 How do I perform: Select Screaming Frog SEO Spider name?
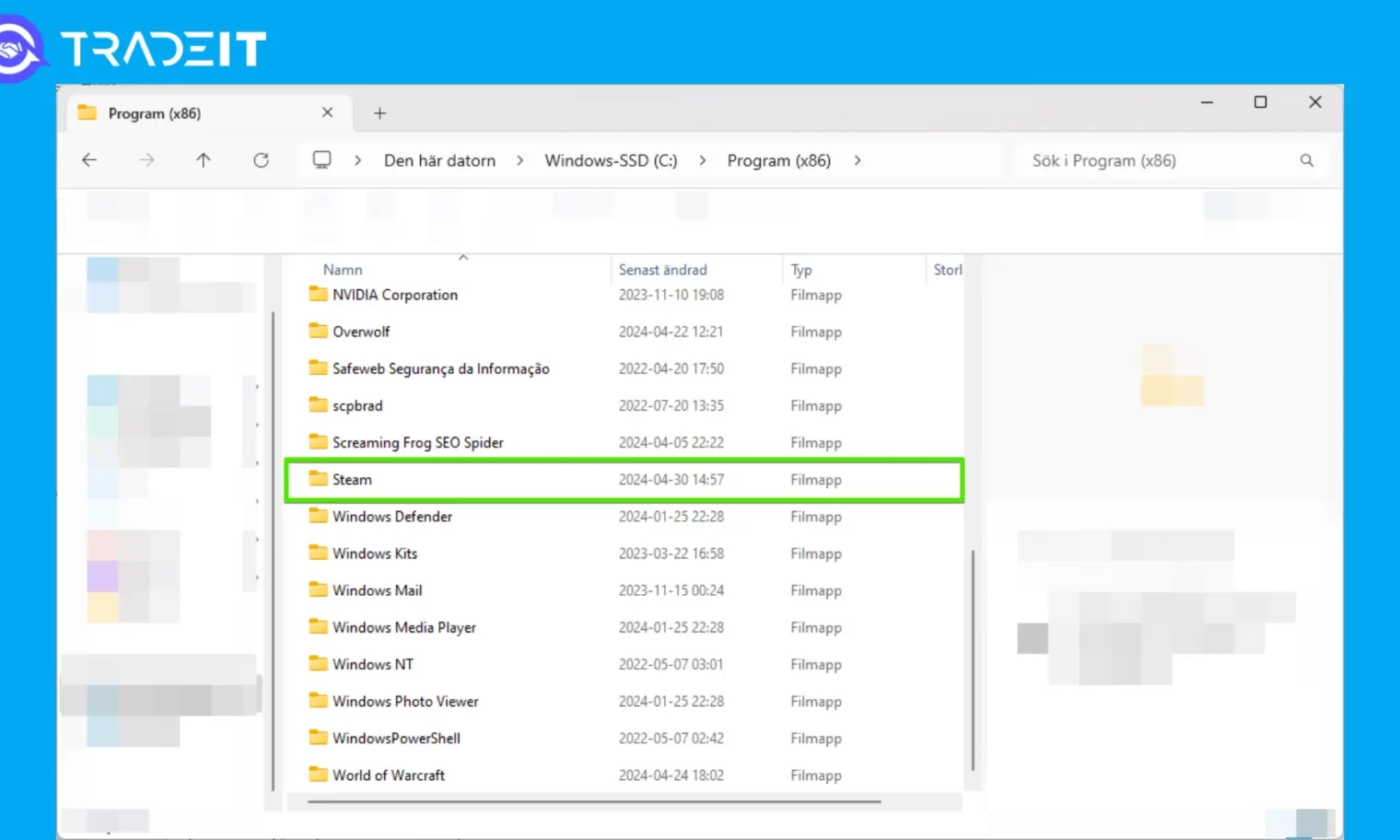[x=418, y=443]
